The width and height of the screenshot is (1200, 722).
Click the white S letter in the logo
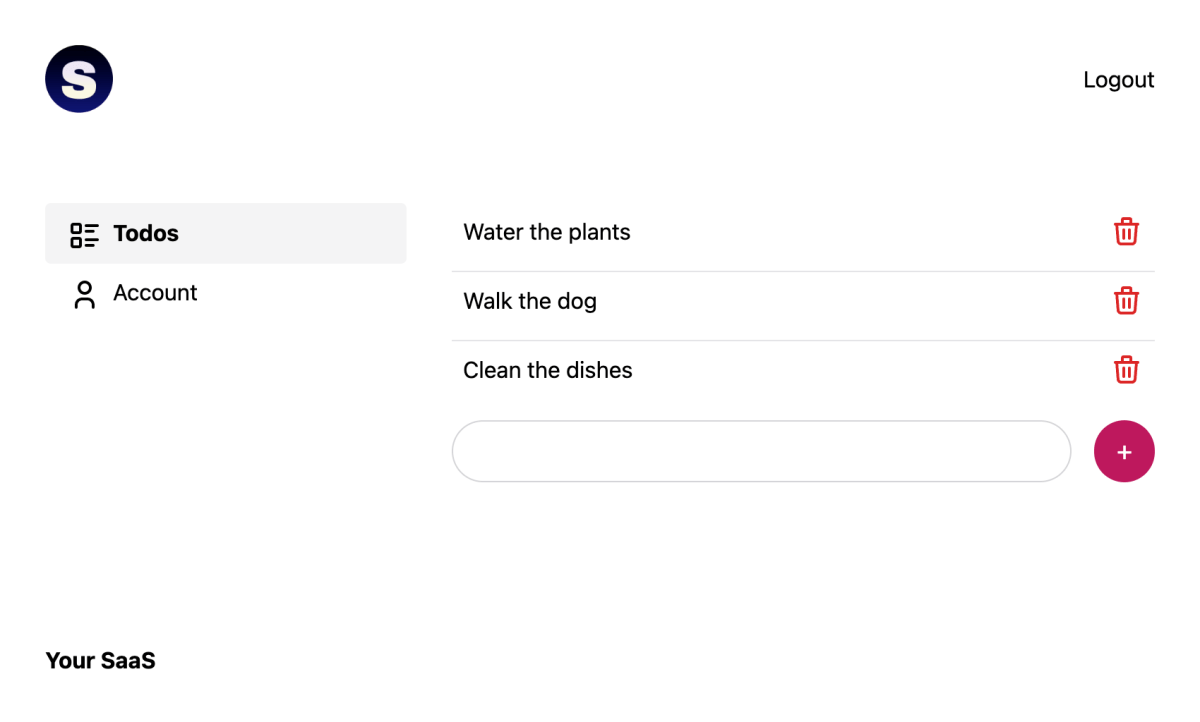pyautogui.click(x=79, y=79)
